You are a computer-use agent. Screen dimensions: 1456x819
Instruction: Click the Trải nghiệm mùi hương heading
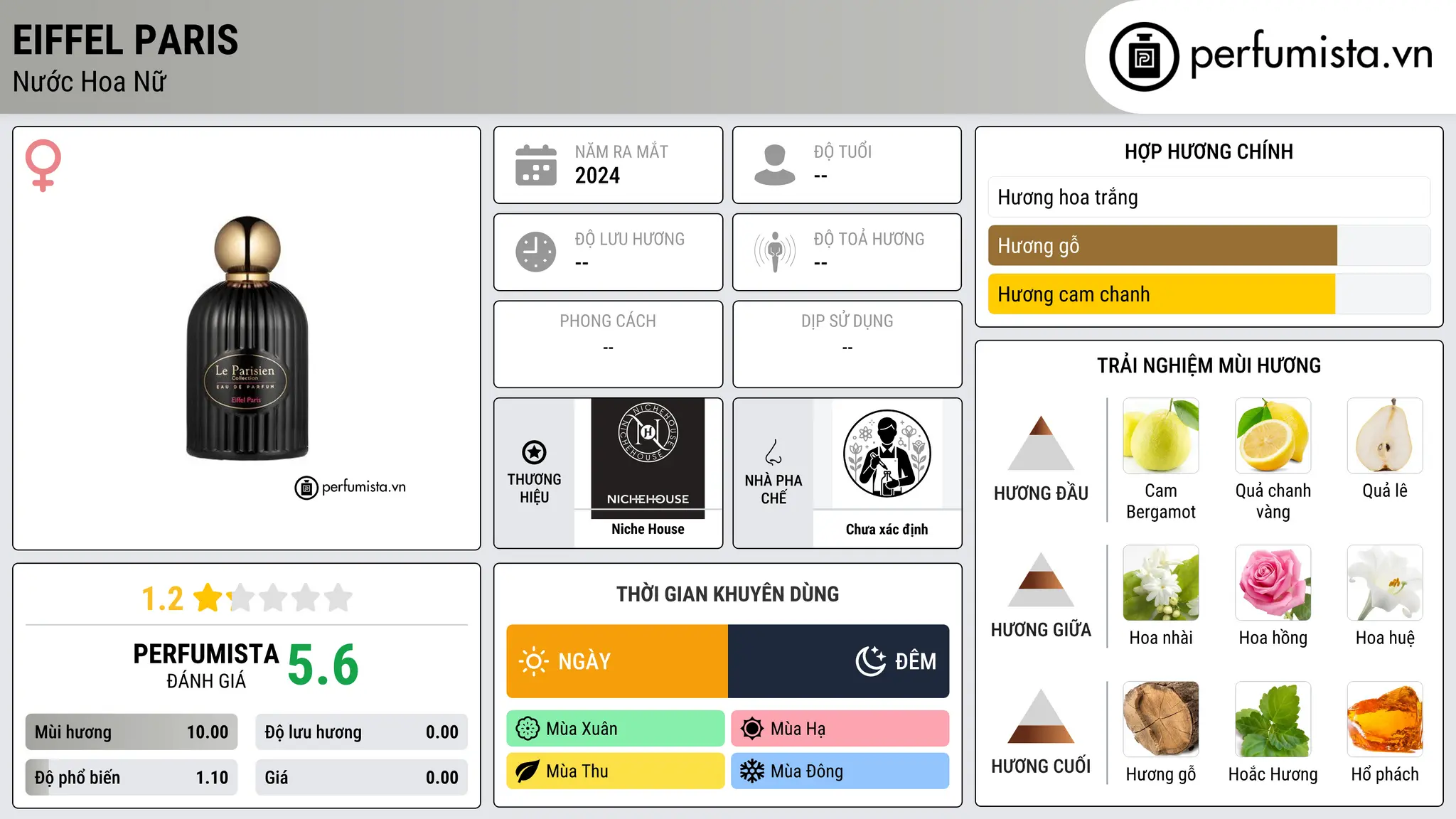pos(1209,365)
